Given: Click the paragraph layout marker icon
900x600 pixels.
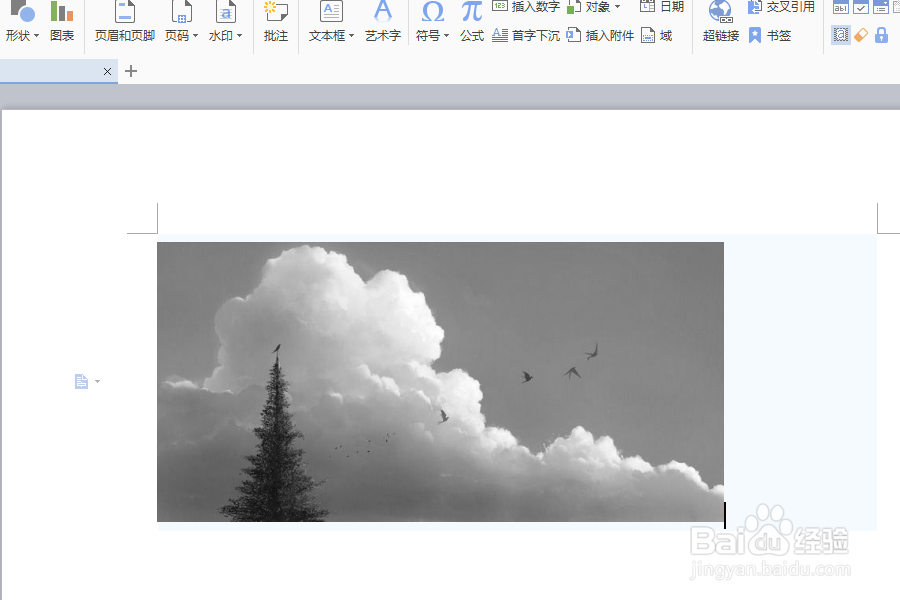Looking at the screenshot, I should coord(82,381).
